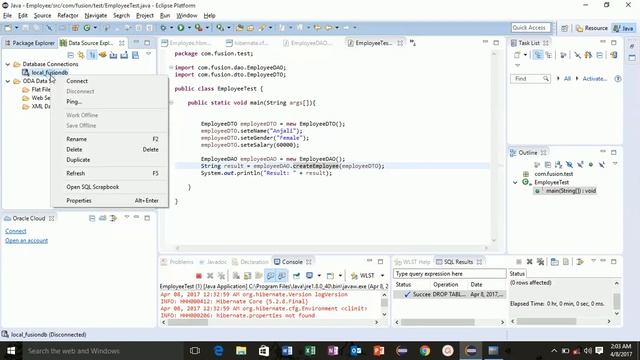This screenshot has height=360, width=640.
Task: Click Pin Console icon
Action: coord(296,276)
